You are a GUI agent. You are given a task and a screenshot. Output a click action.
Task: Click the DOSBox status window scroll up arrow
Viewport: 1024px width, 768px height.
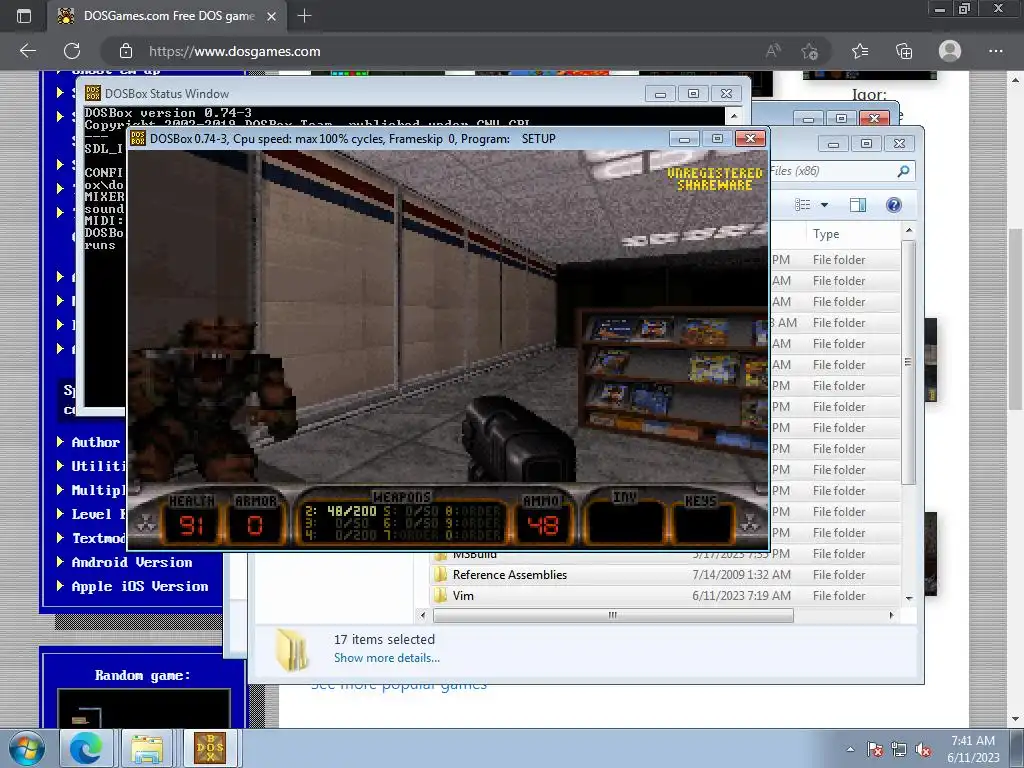coord(734,116)
